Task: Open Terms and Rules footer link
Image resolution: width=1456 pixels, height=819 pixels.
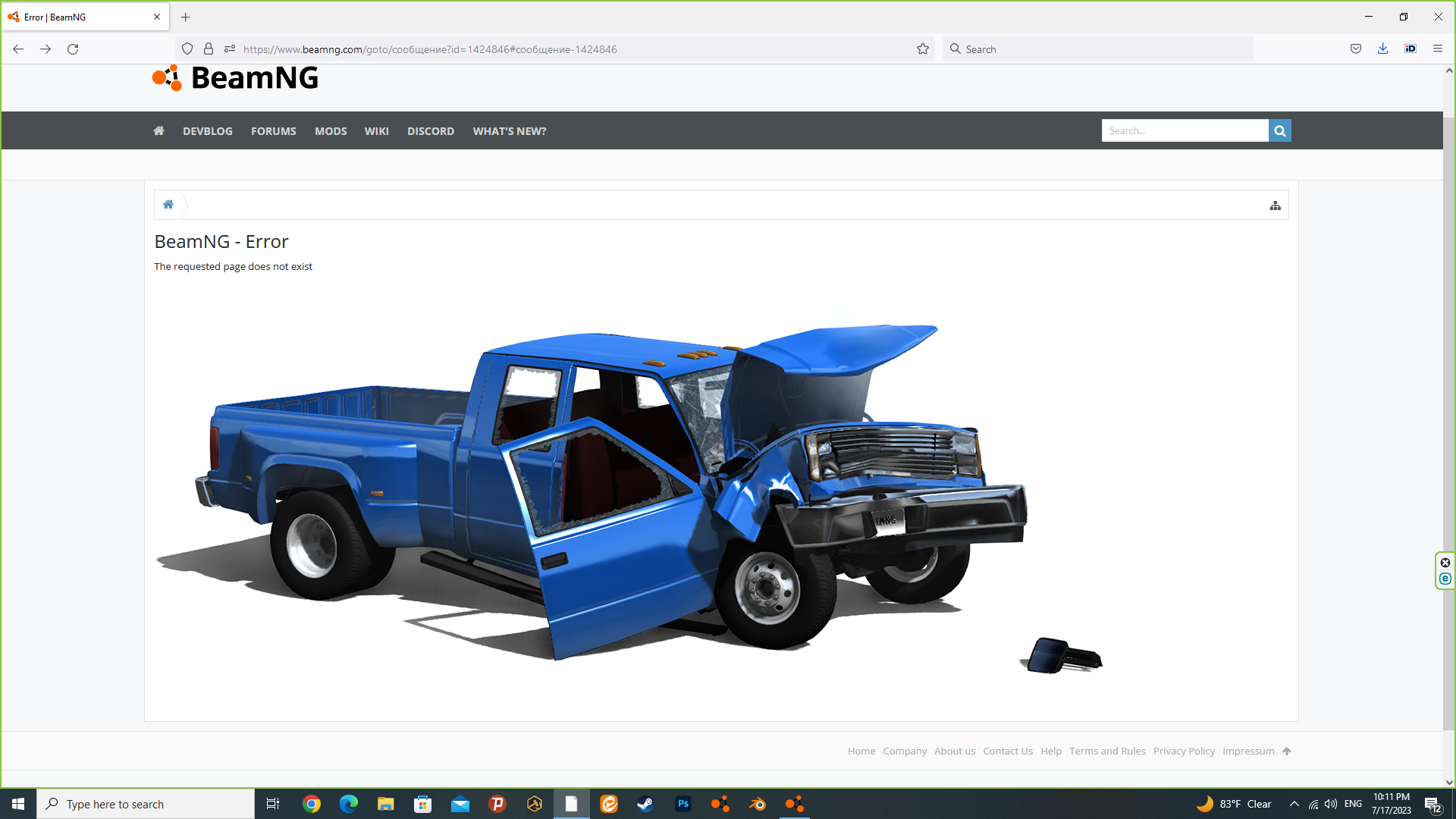Action: (1107, 751)
